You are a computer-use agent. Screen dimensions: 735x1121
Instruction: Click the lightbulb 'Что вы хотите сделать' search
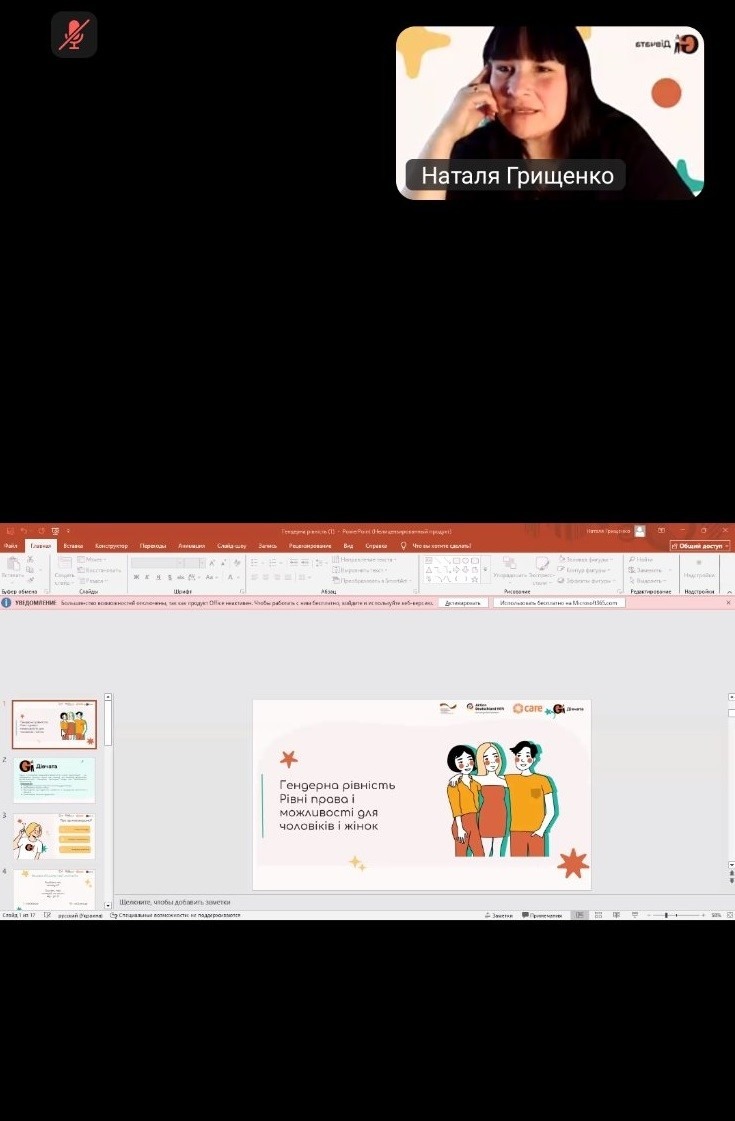point(403,546)
